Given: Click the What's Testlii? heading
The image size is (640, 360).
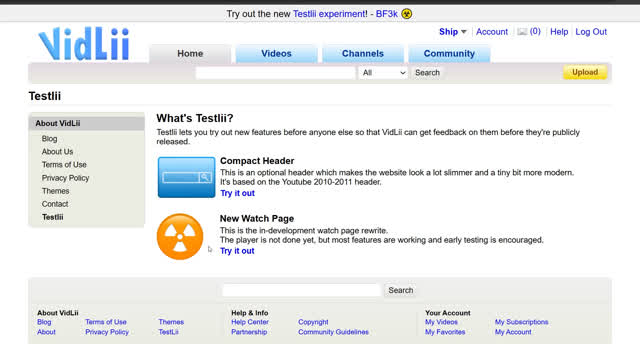Looking at the screenshot, I should click(195, 118).
